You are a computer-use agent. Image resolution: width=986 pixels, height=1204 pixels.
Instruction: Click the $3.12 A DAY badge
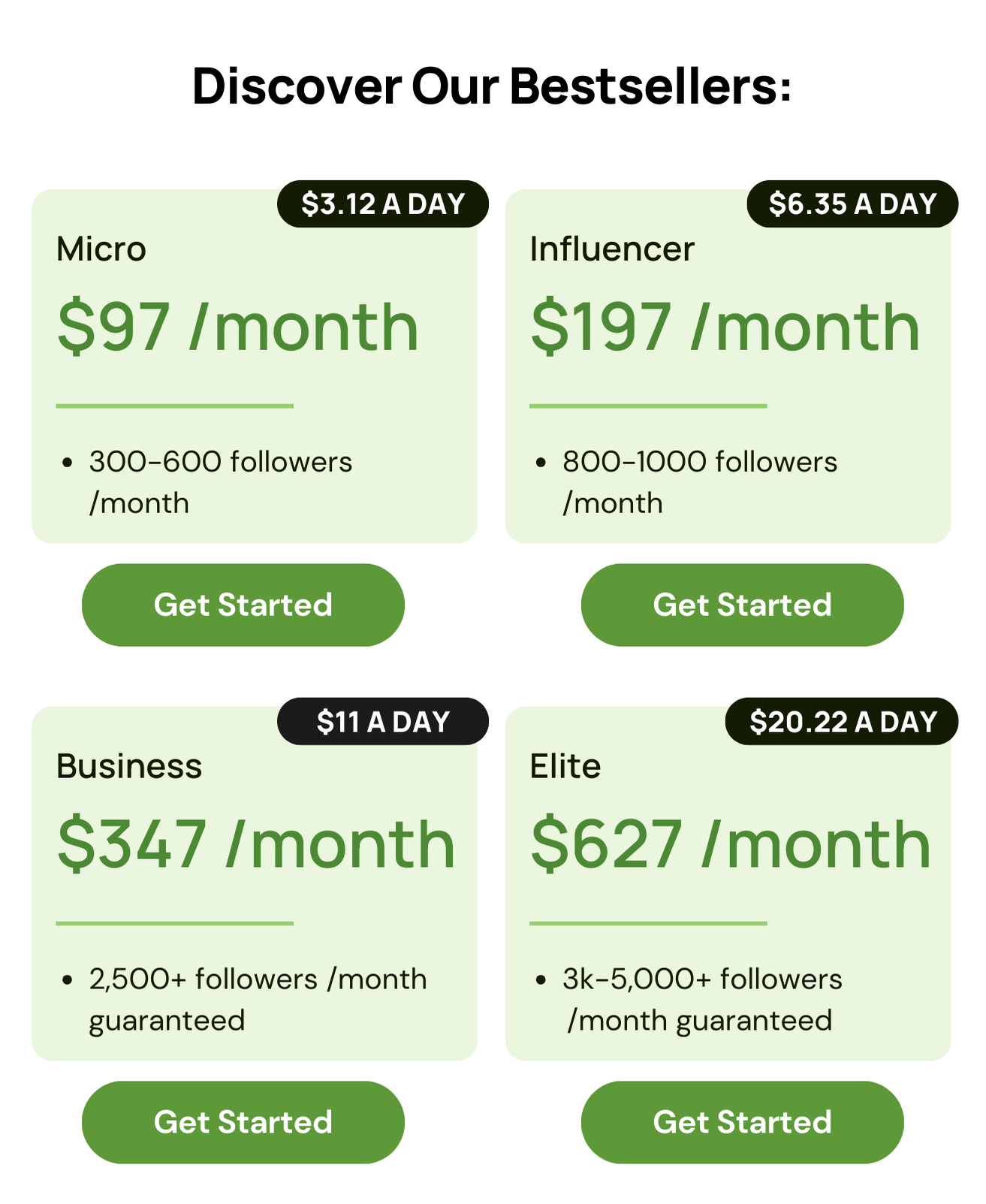[x=383, y=204]
